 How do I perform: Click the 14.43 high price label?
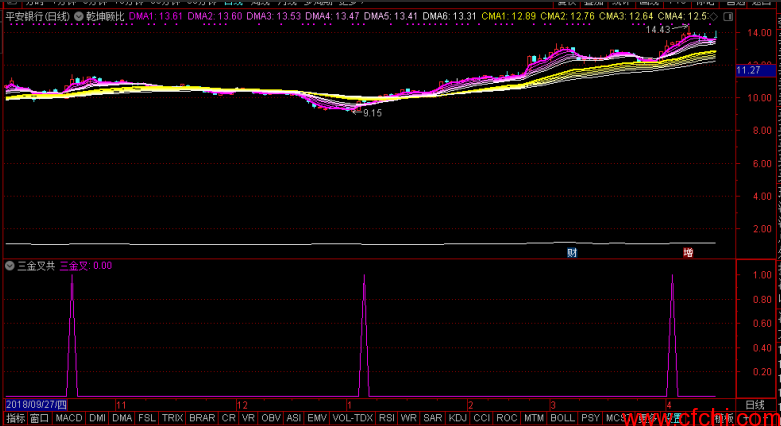(x=658, y=30)
